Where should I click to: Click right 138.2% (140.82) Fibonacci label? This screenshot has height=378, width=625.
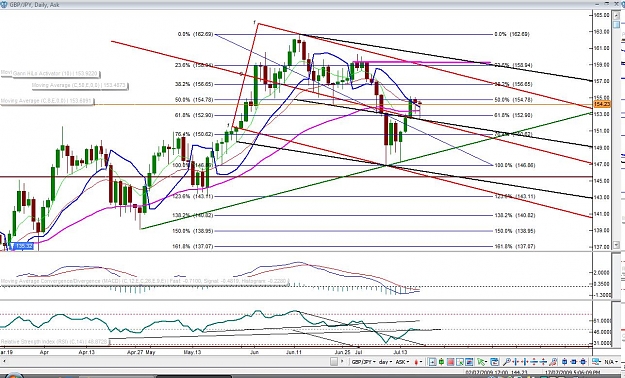[515, 215]
